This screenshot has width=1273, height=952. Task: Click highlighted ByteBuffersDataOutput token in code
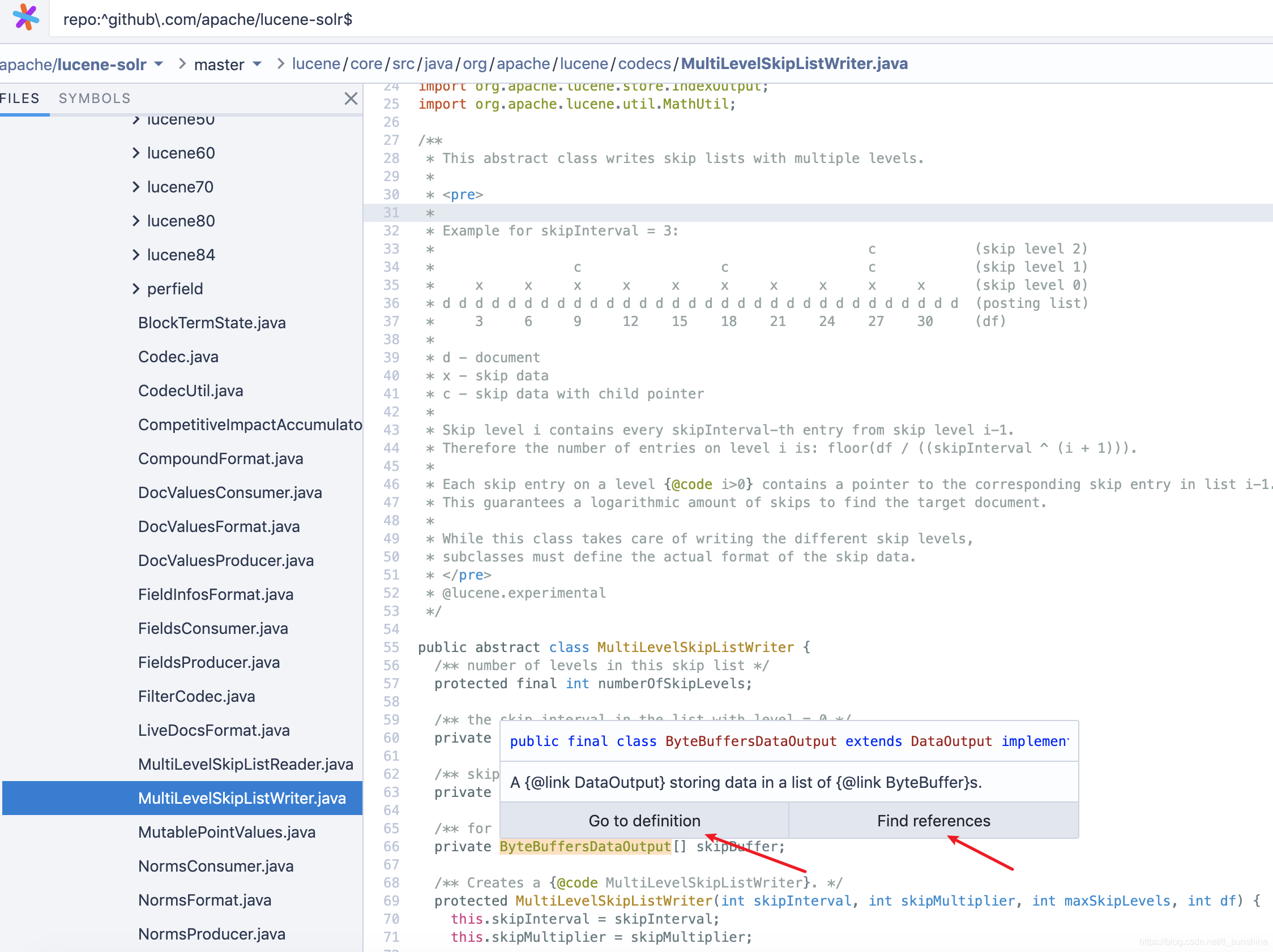585,847
